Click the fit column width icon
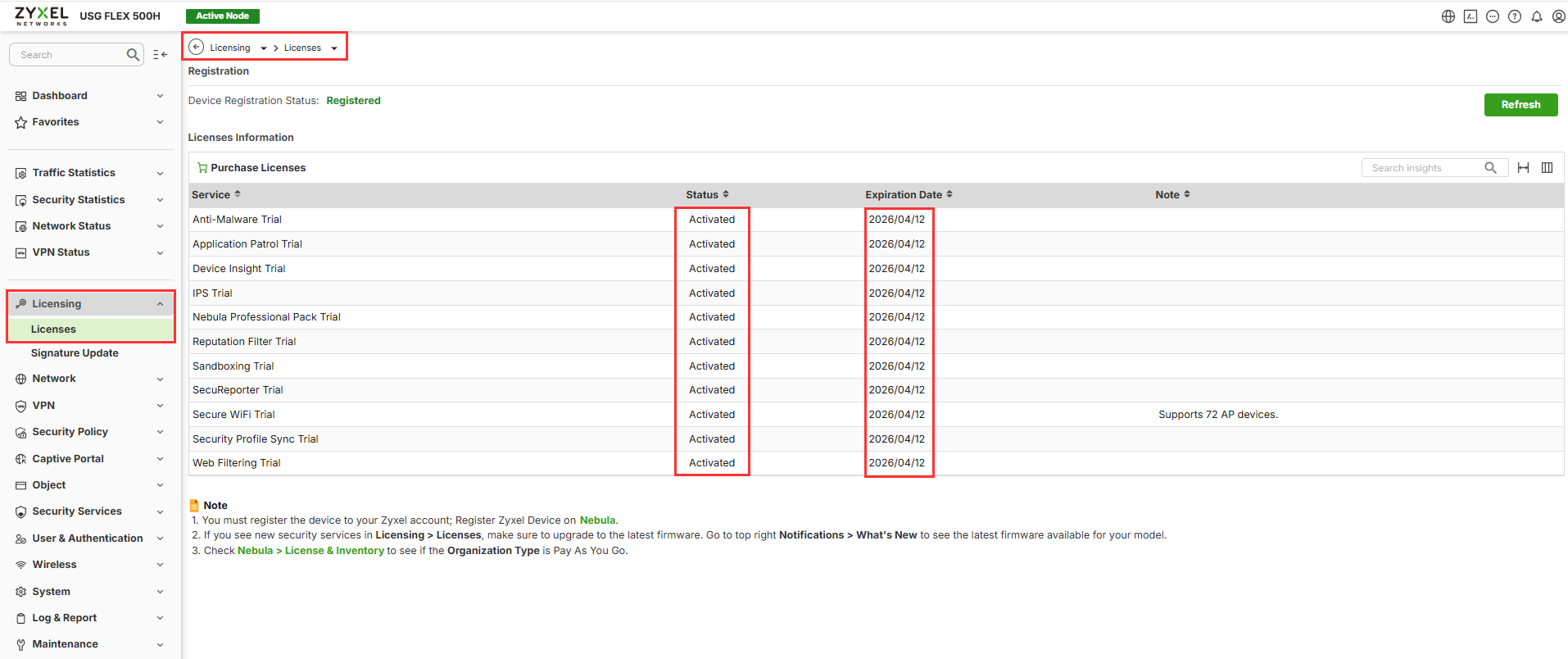This screenshot has height=659, width=1568. (x=1523, y=168)
